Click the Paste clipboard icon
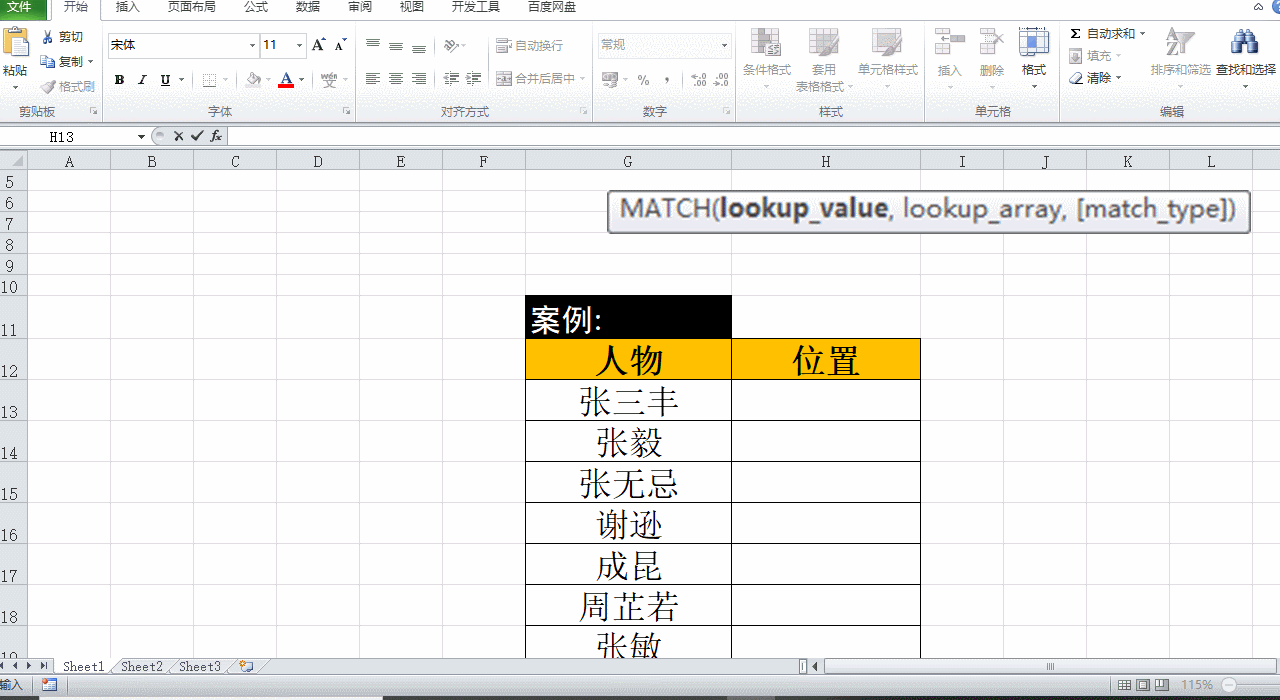This screenshot has width=1280, height=700. pyautogui.click(x=15, y=42)
